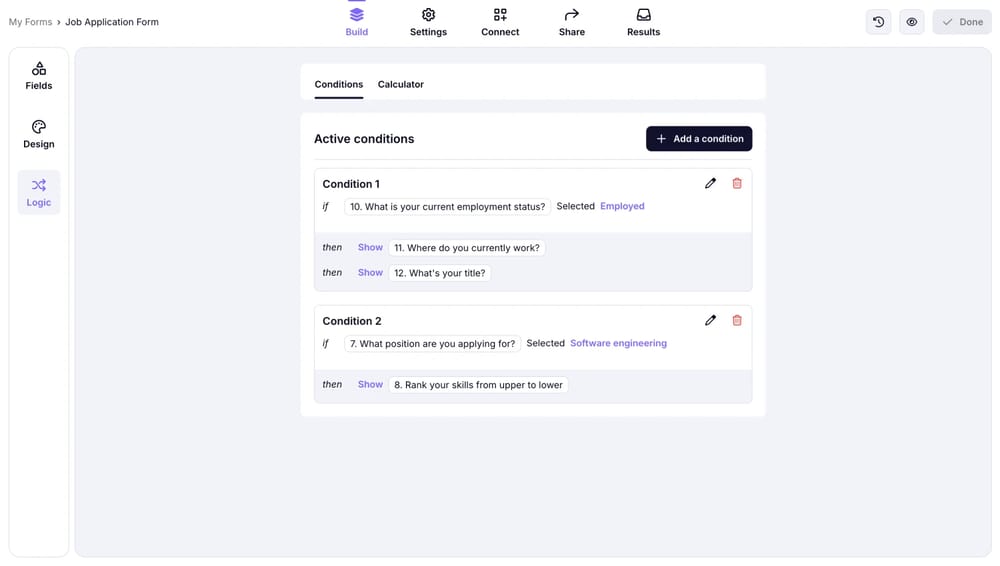Open the Design palette panel
Viewport: 1000px width, 566px height.
point(39,134)
